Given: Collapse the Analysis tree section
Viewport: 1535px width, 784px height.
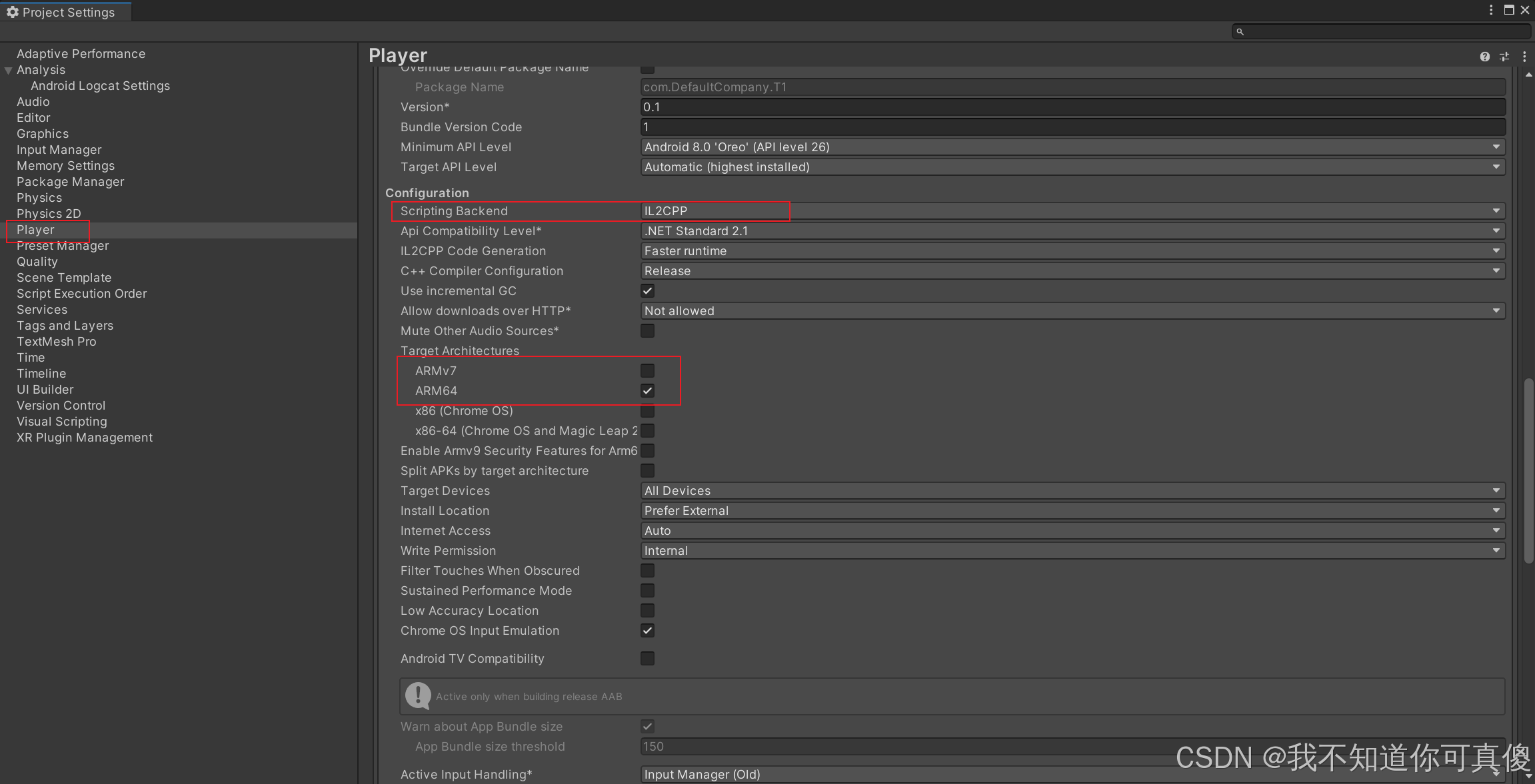Looking at the screenshot, I should coord(9,71).
